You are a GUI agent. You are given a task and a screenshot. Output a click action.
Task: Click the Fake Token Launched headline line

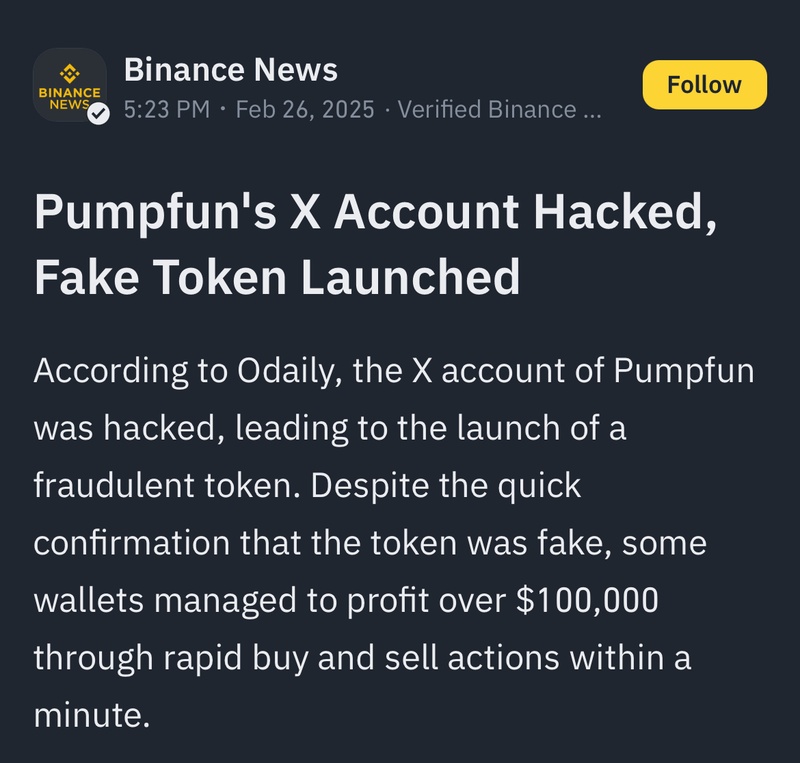point(277,276)
